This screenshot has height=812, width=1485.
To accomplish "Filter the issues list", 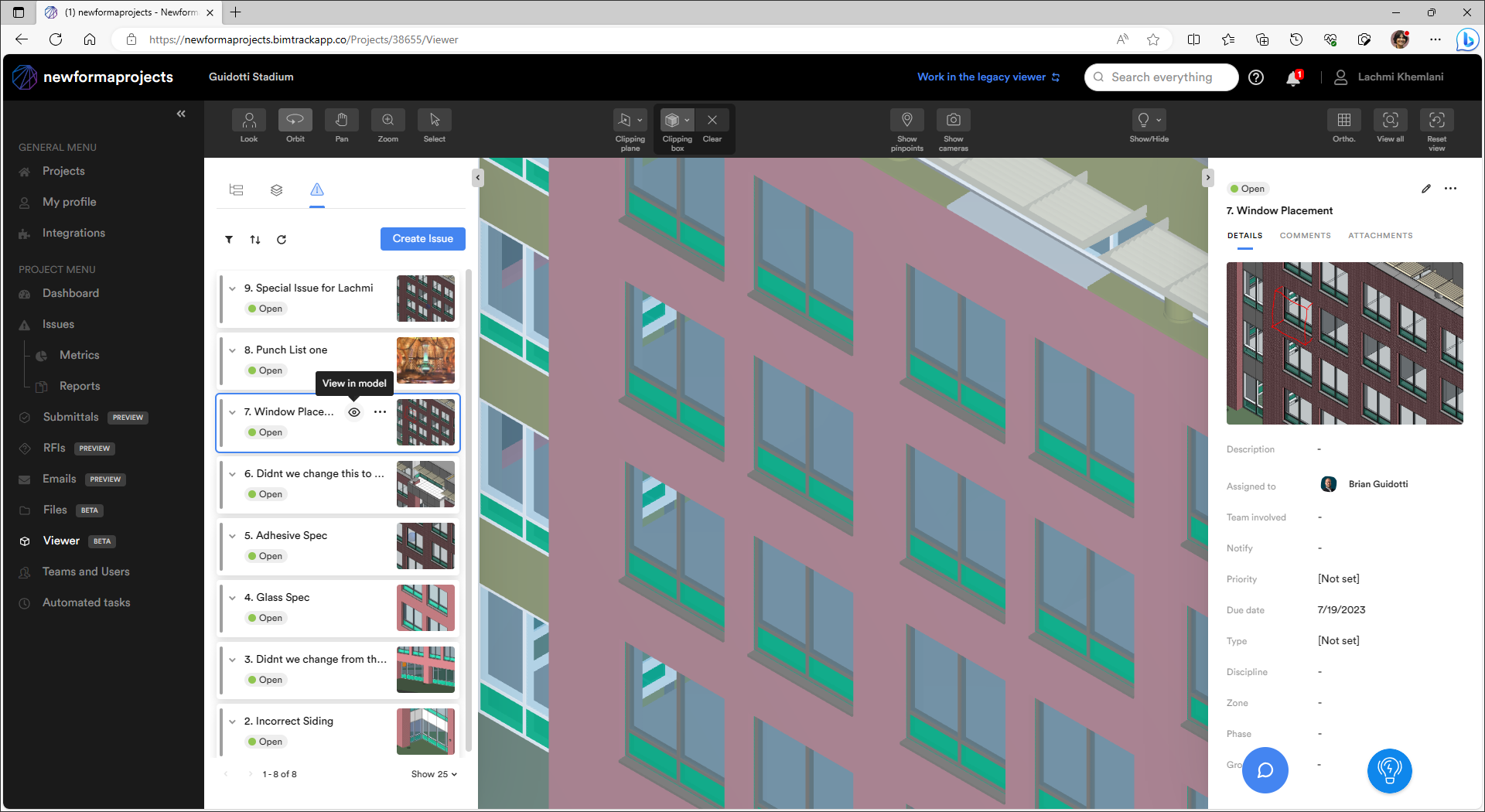I will [229, 240].
